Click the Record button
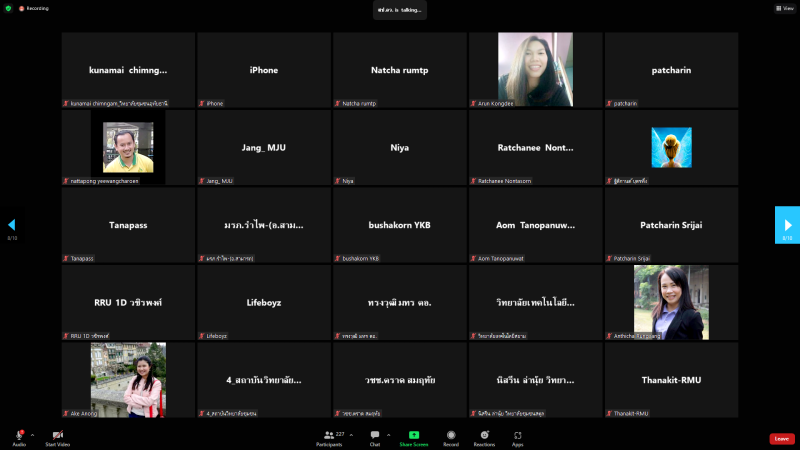Viewport: 800px width, 450px height. tap(451, 436)
